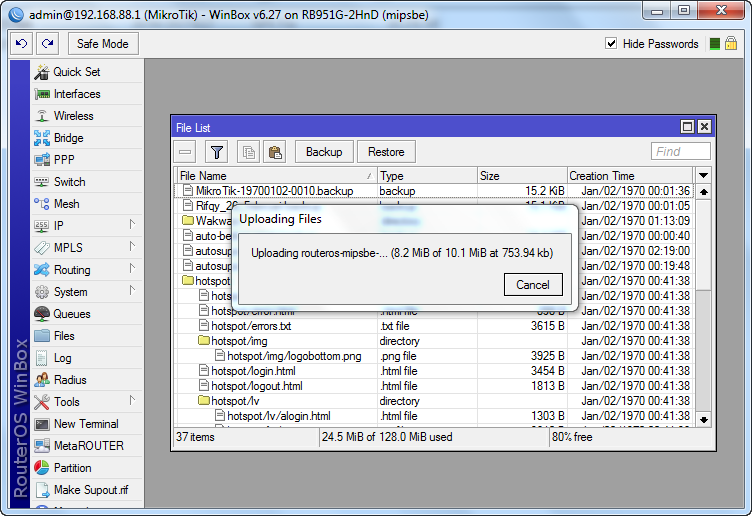Click the Routing icon in the sidebar

click(x=42, y=270)
